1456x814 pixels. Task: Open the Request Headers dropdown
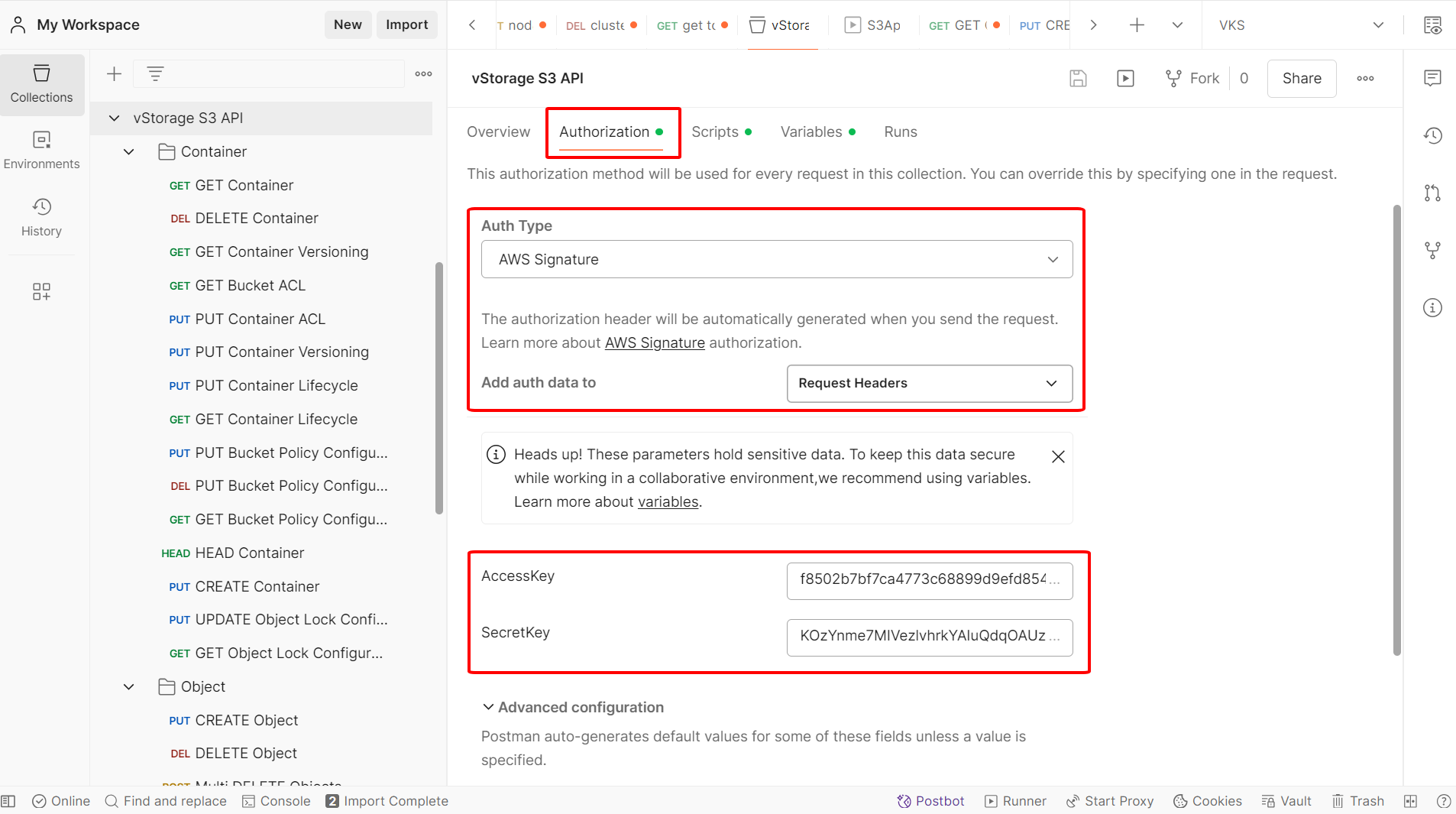point(929,383)
